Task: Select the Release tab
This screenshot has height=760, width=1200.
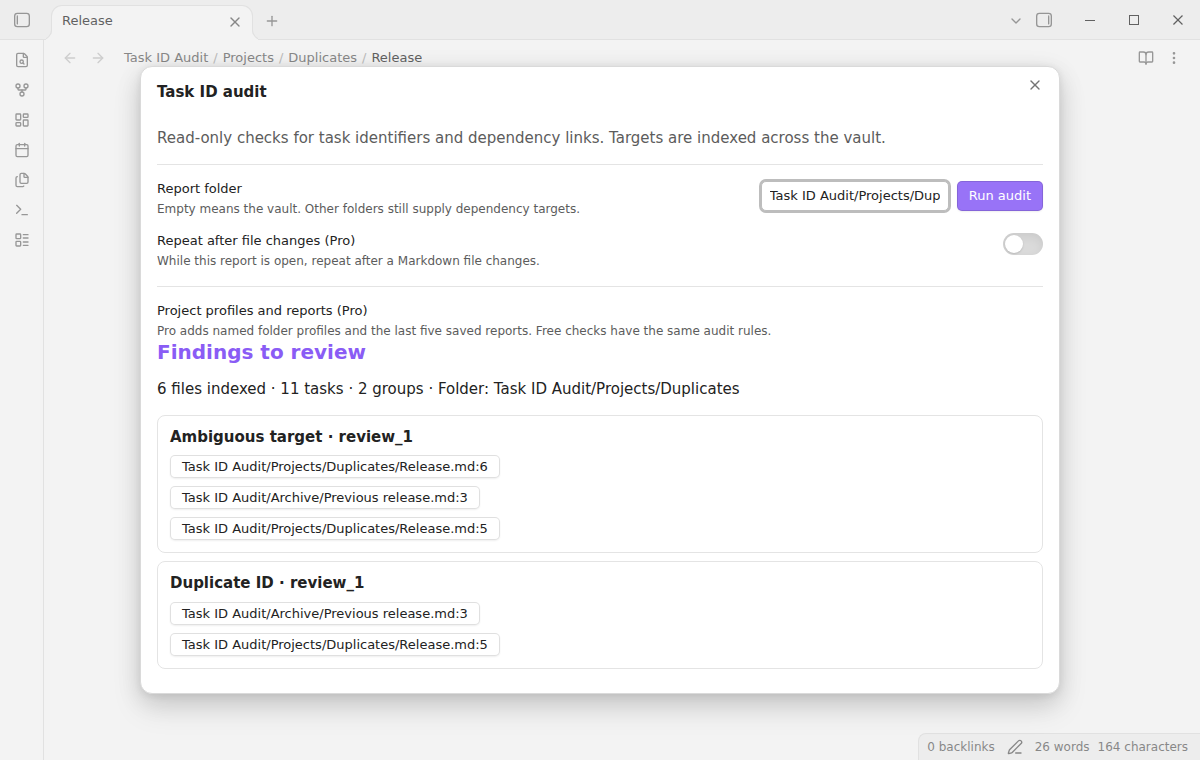Action: click(x=150, y=21)
